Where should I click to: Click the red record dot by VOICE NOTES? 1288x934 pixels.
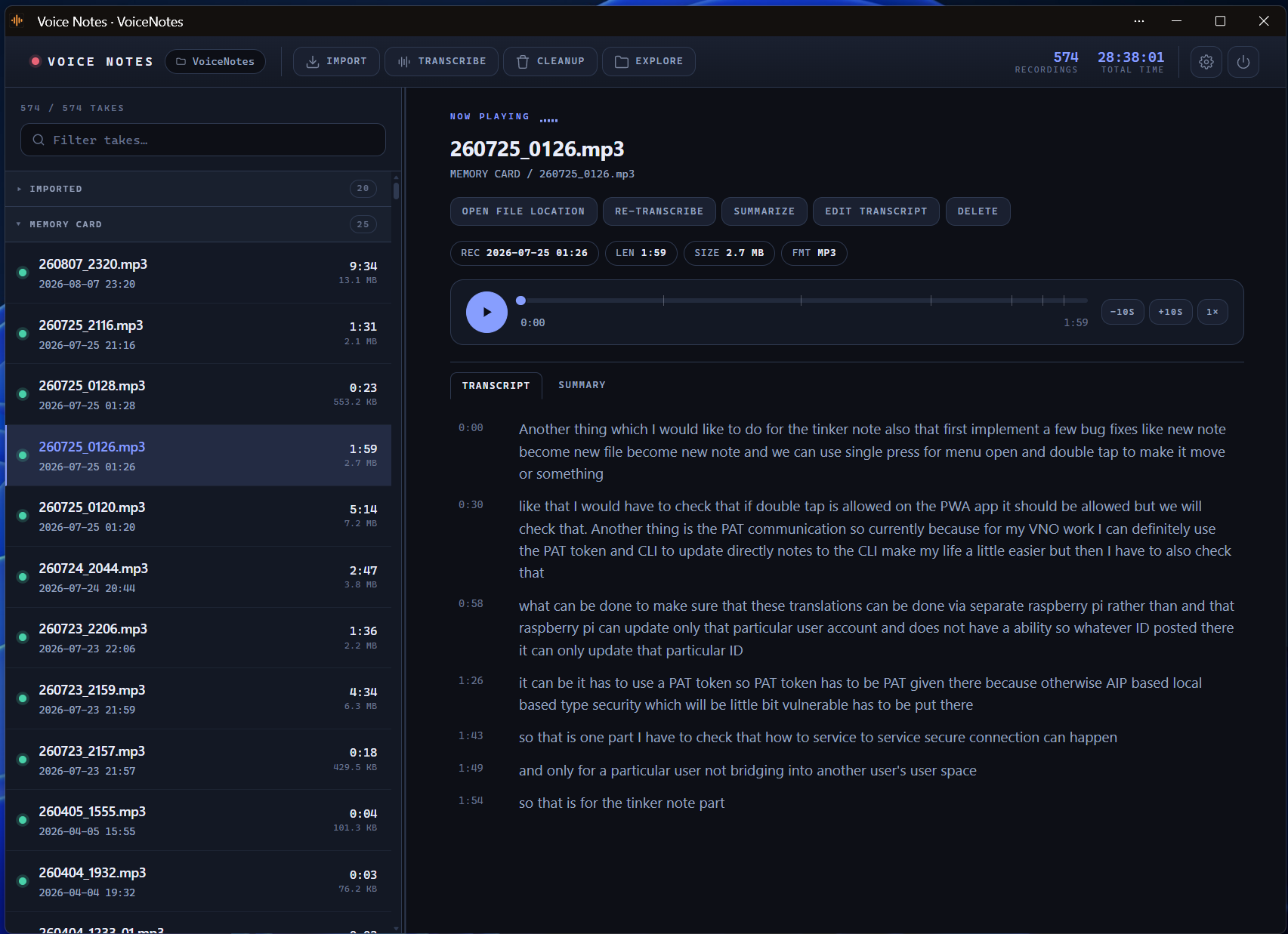tap(35, 61)
